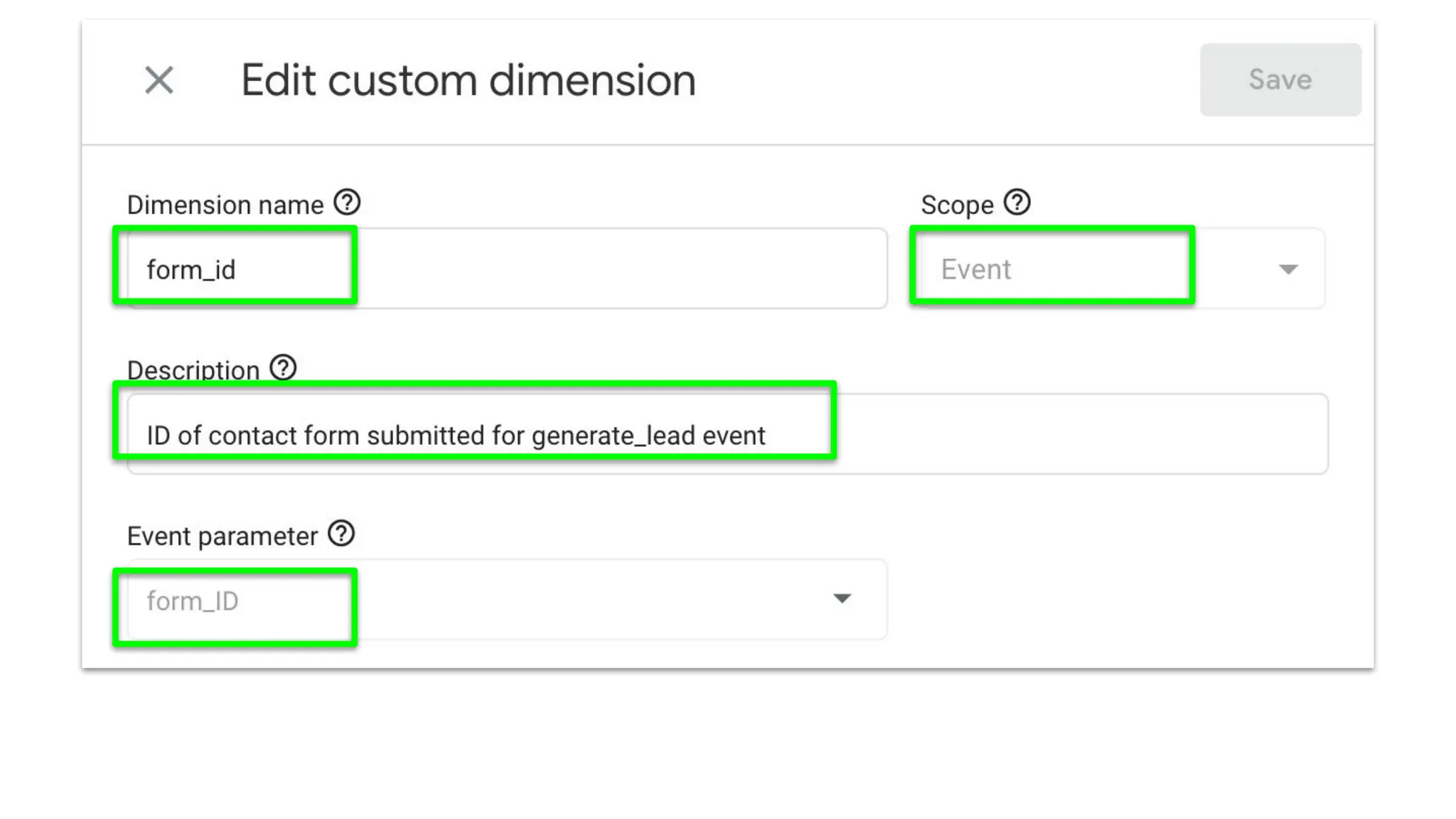Screen dimensions: 1456x819
Task: Expand the Scope dropdown arrow
Action: point(1288,269)
